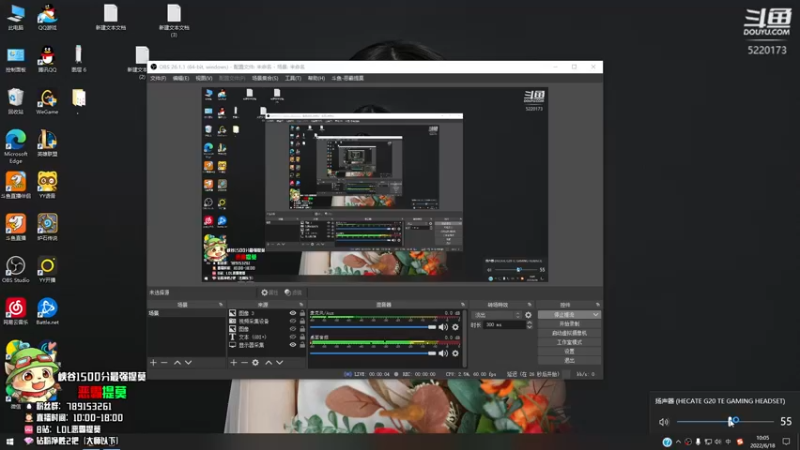Image resolution: width=800 pixels, height=450 pixels.
Task: Toggle visibility of the second 图像 source
Action: 292,329
